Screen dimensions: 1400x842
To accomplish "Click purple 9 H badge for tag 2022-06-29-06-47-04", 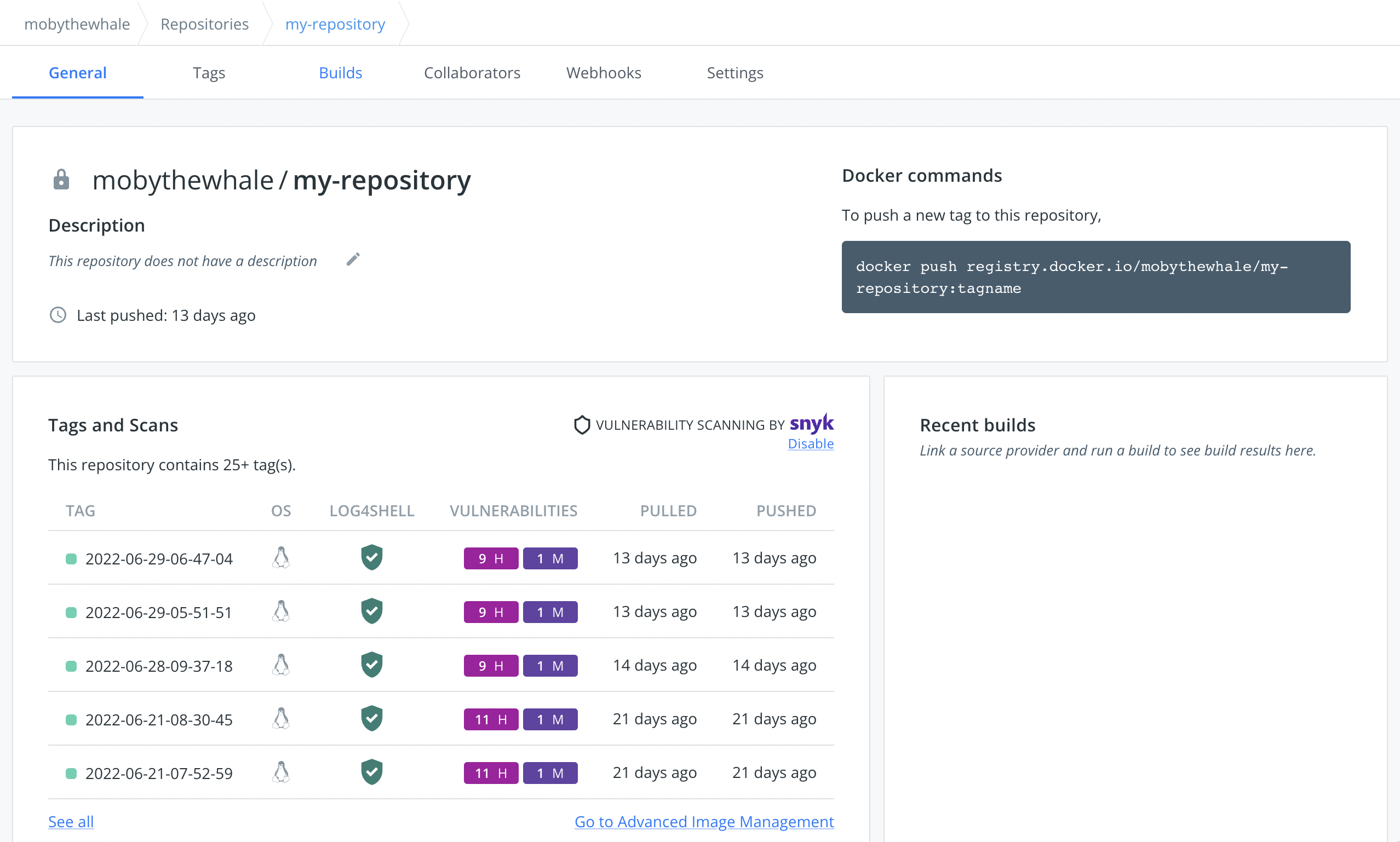I will point(490,558).
